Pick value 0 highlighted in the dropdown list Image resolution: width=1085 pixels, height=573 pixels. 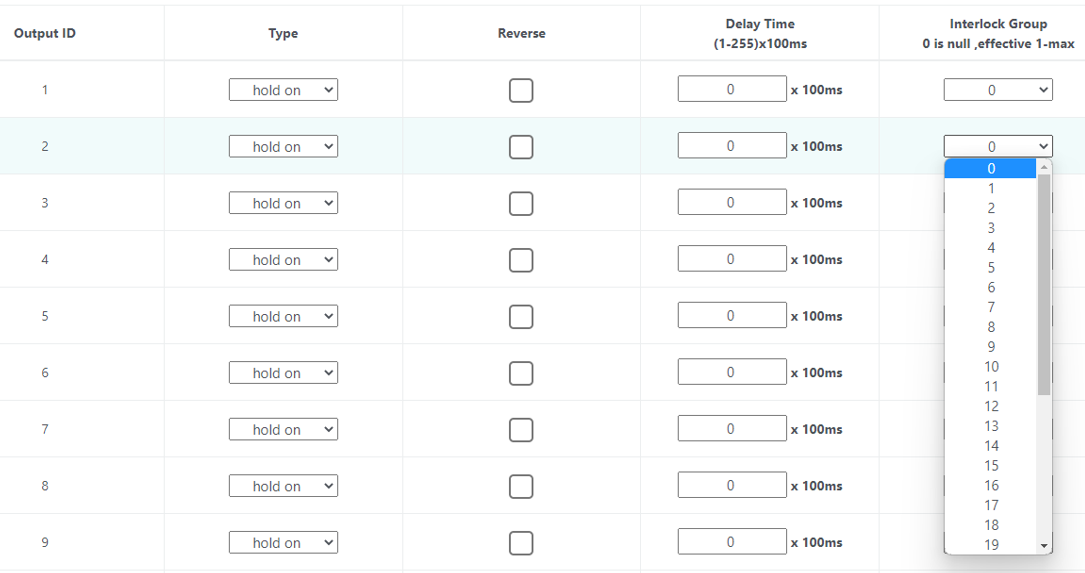(x=991, y=168)
